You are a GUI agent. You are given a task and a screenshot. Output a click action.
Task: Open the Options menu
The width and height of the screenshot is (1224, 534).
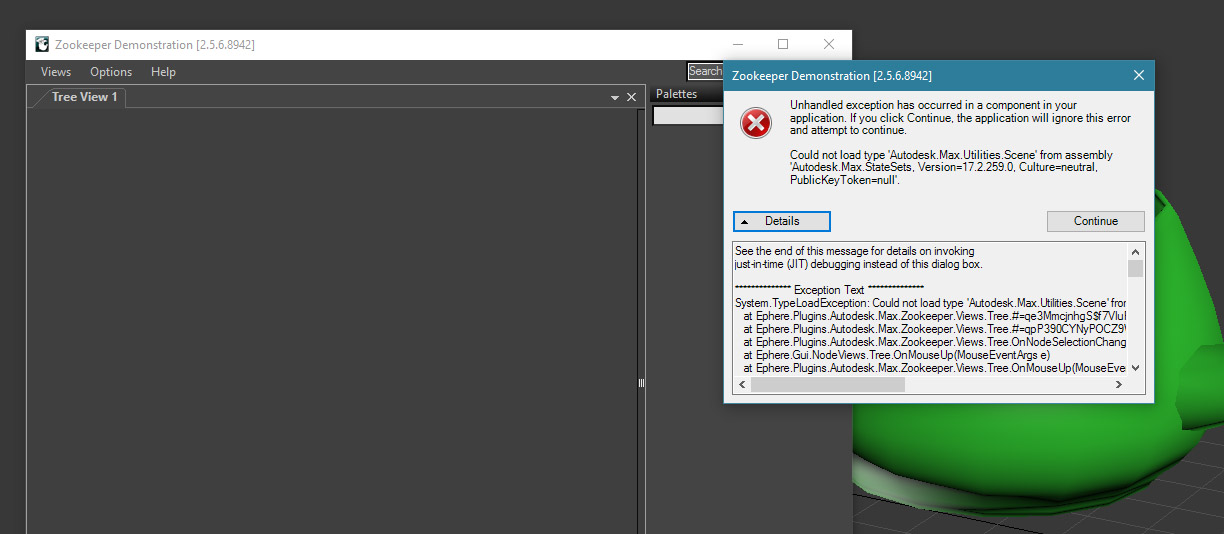(111, 72)
